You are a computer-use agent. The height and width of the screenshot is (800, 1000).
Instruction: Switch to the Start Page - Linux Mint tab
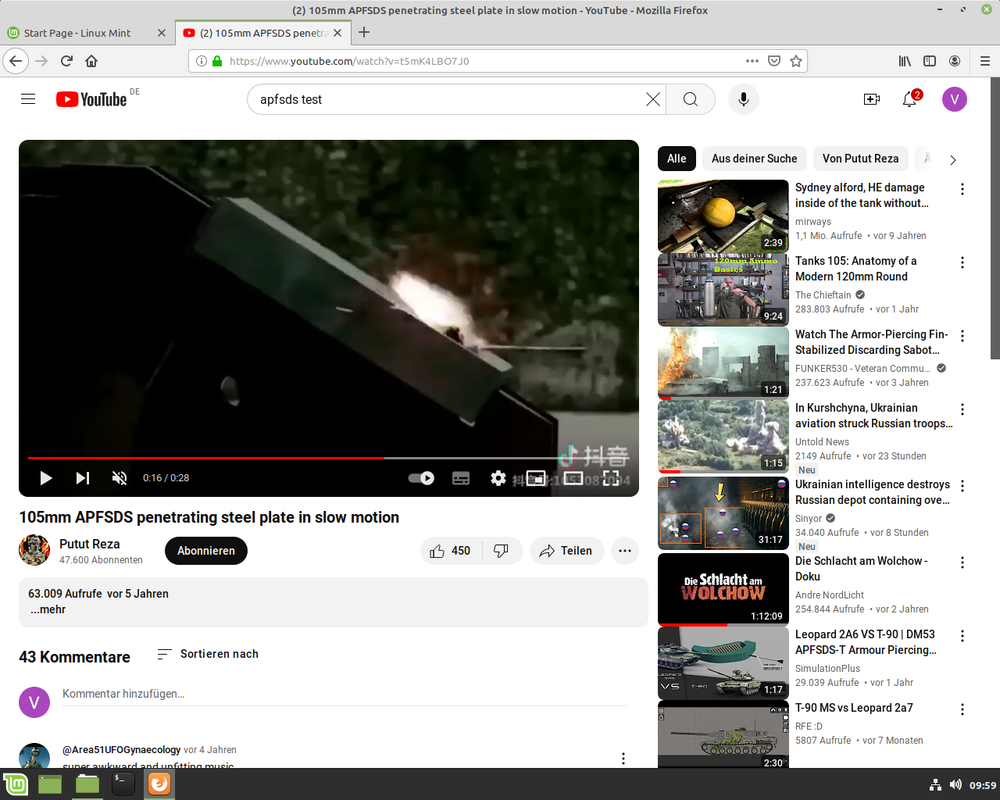(x=87, y=33)
